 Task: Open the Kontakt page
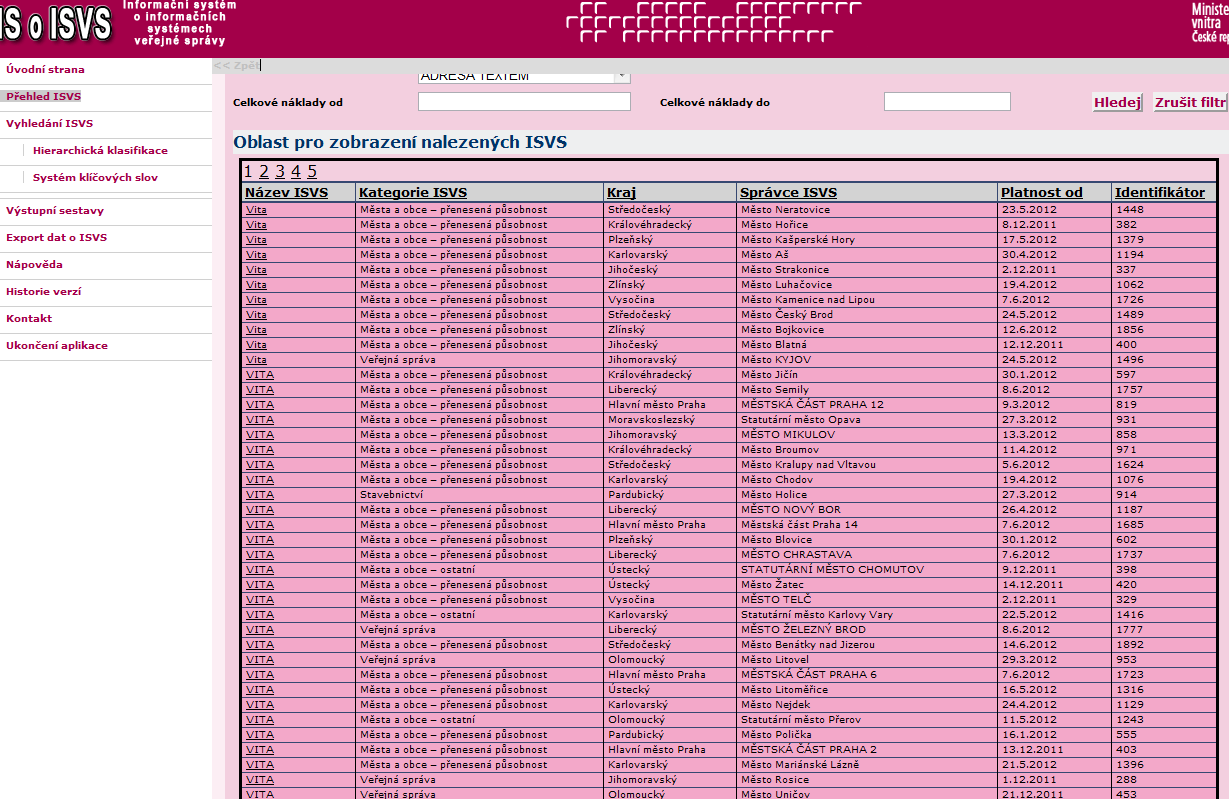29,319
